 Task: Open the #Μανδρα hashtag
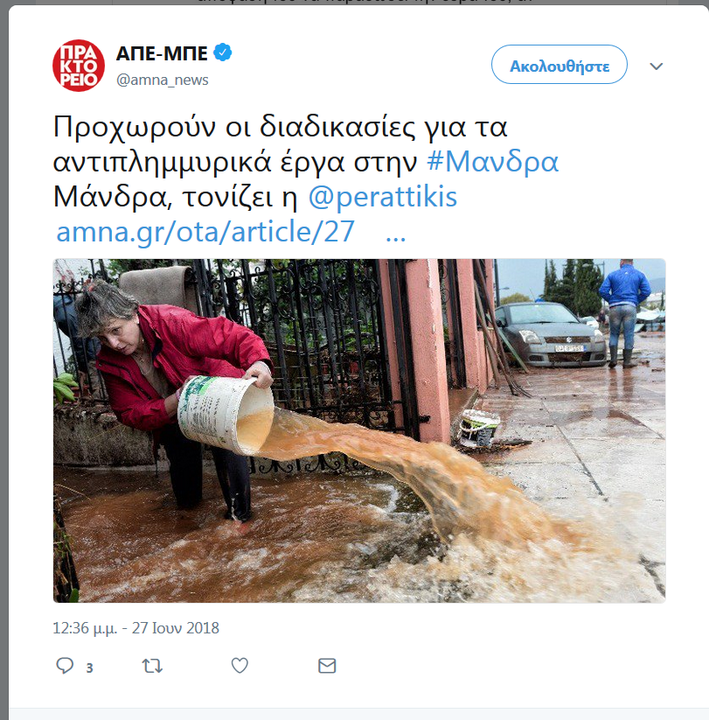coord(493,162)
